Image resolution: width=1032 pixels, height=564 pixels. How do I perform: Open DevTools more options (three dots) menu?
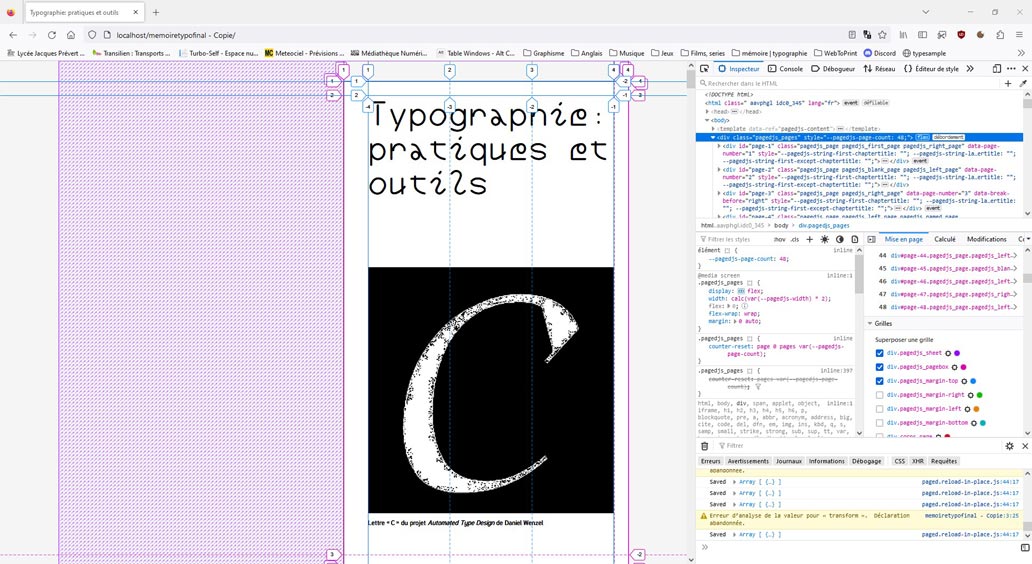[x=1011, y=68]
